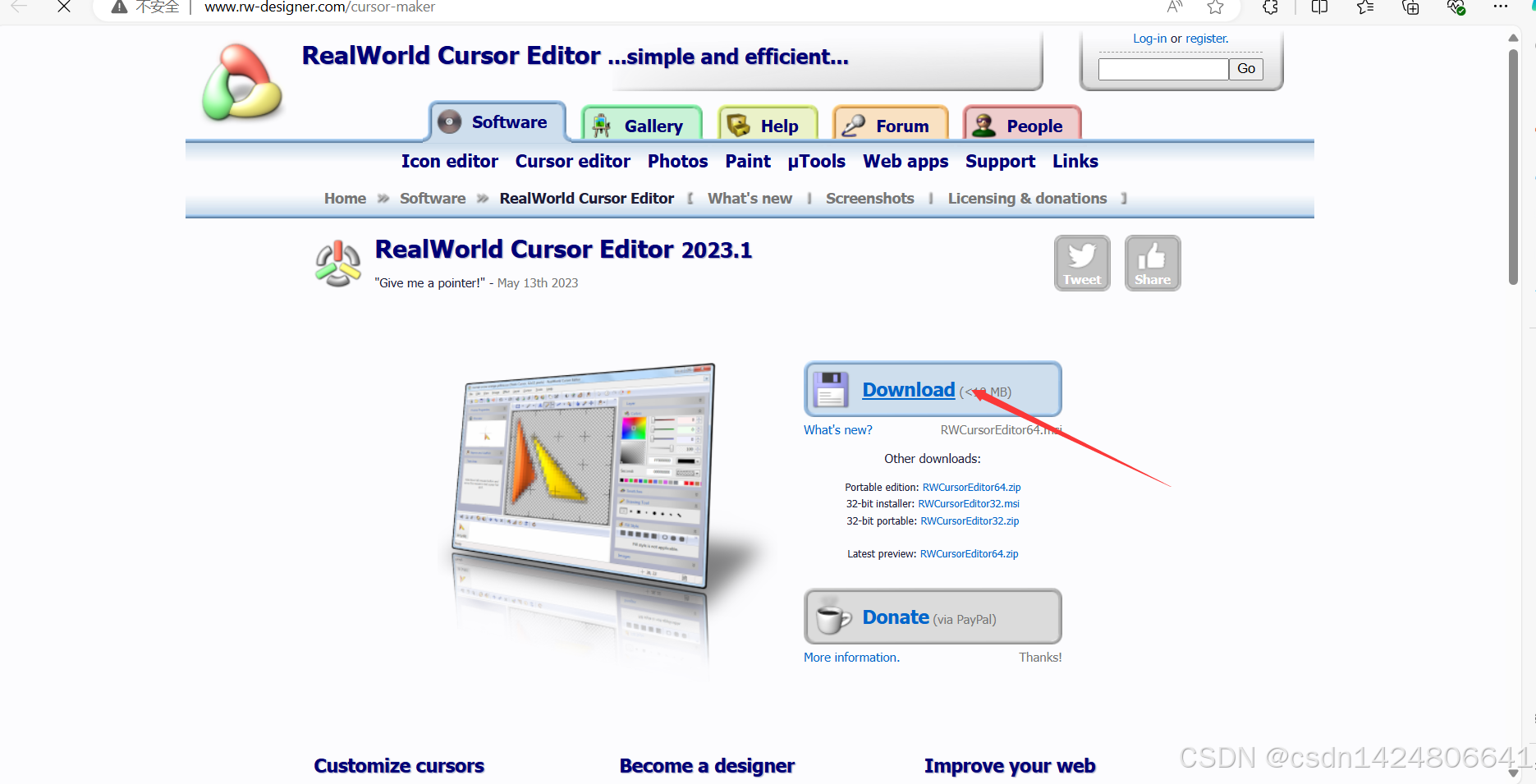This screenshot has width=1536, height=784.
Task: Open the Web apps menu item
Action: pos(906,162)
